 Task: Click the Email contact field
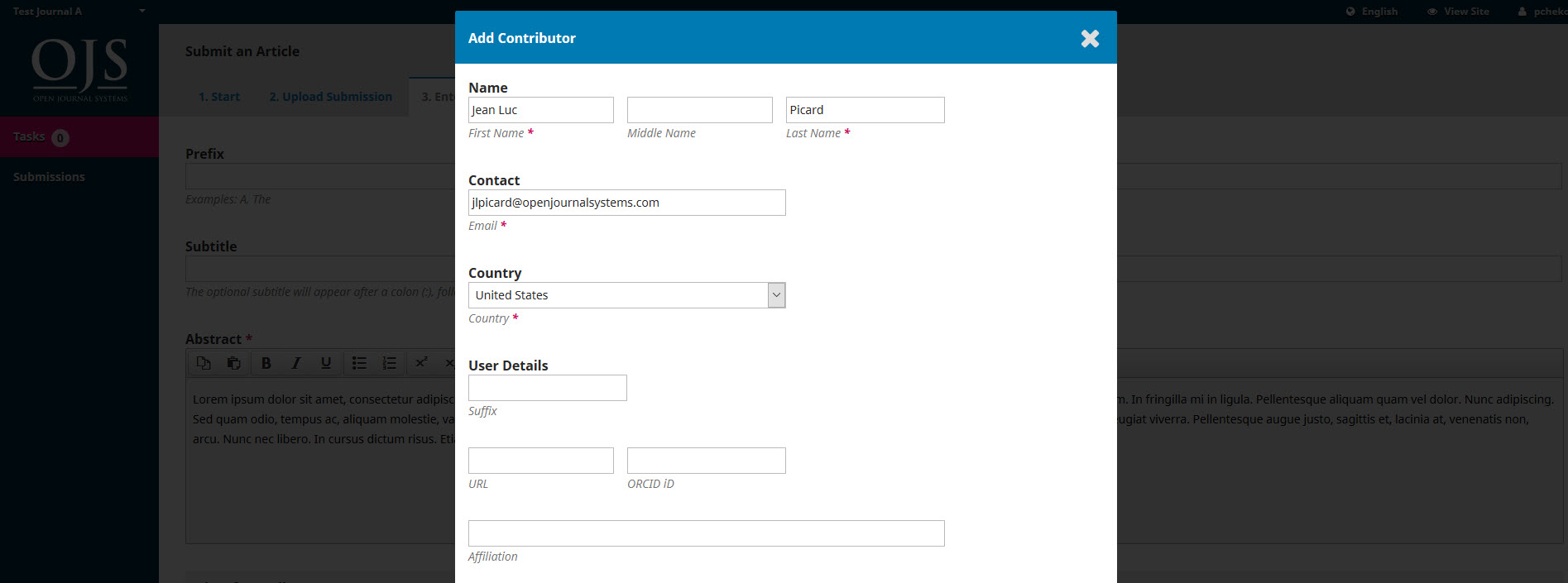click(627, 203)
